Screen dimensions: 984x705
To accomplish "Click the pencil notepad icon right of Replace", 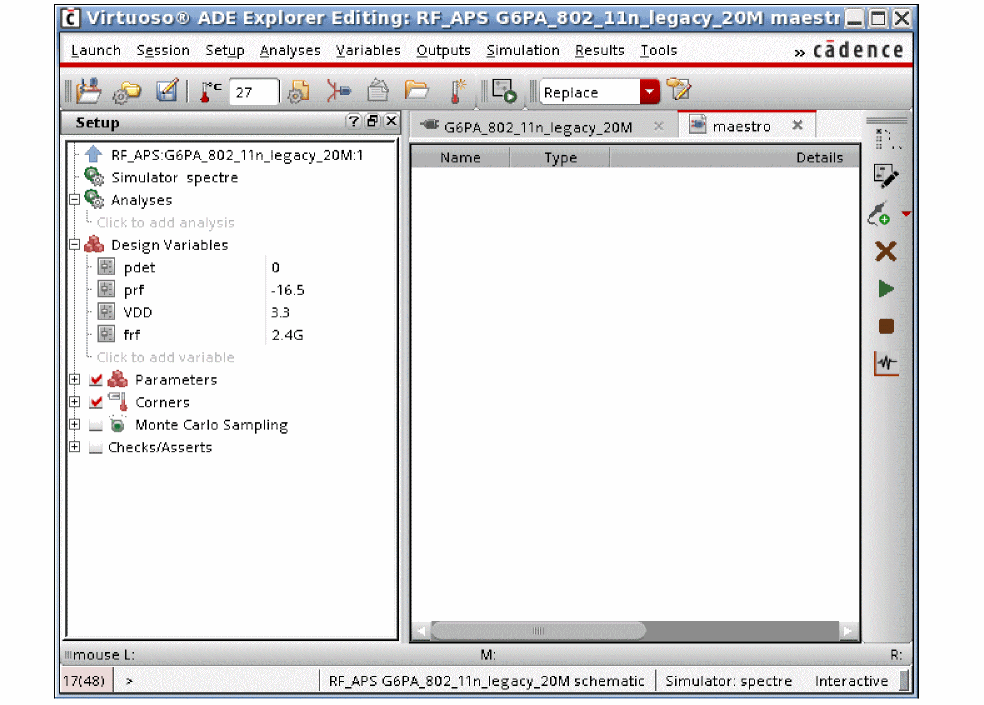I will [x=678, y=90].
